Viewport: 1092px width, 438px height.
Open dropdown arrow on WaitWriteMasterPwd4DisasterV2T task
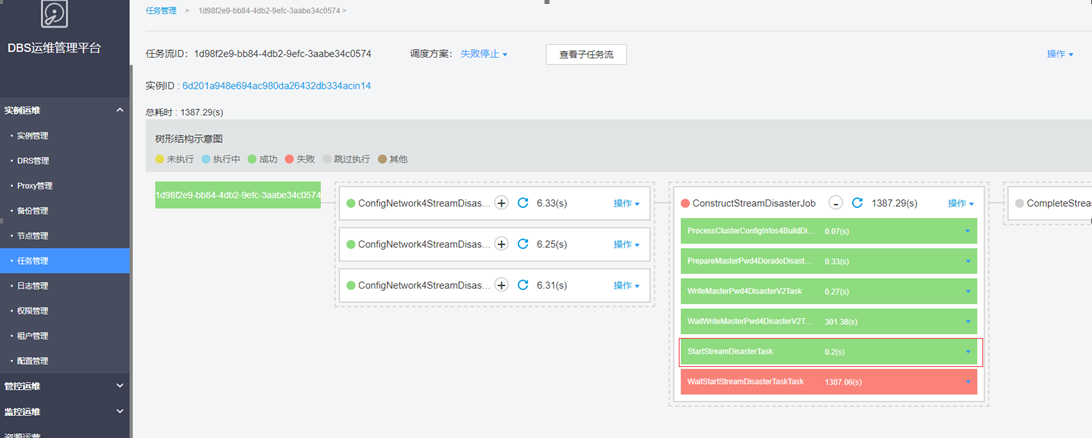point(968,322)
